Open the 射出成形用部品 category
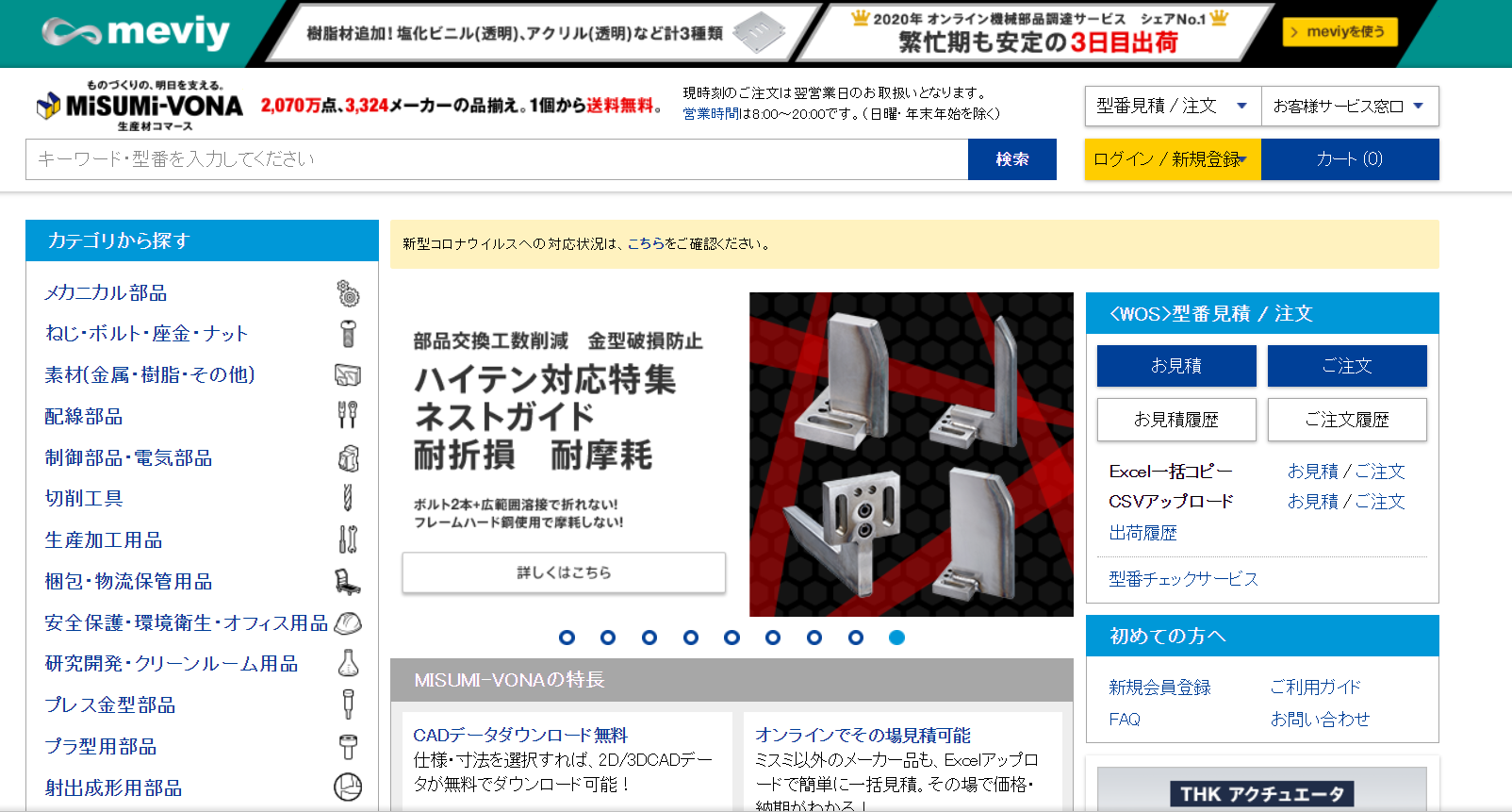Image resolution: width=1512 pixels, height=812 pixels. pyautogui.click(x=113, y=787)
